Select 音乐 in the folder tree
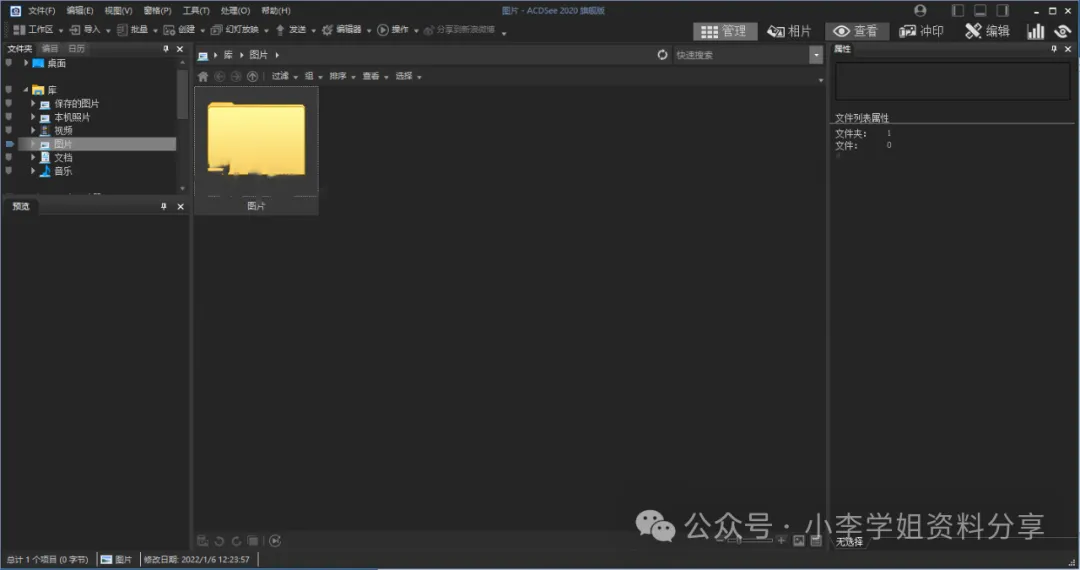The width and height of the screenshot is (1080, 570). point(63,171)
